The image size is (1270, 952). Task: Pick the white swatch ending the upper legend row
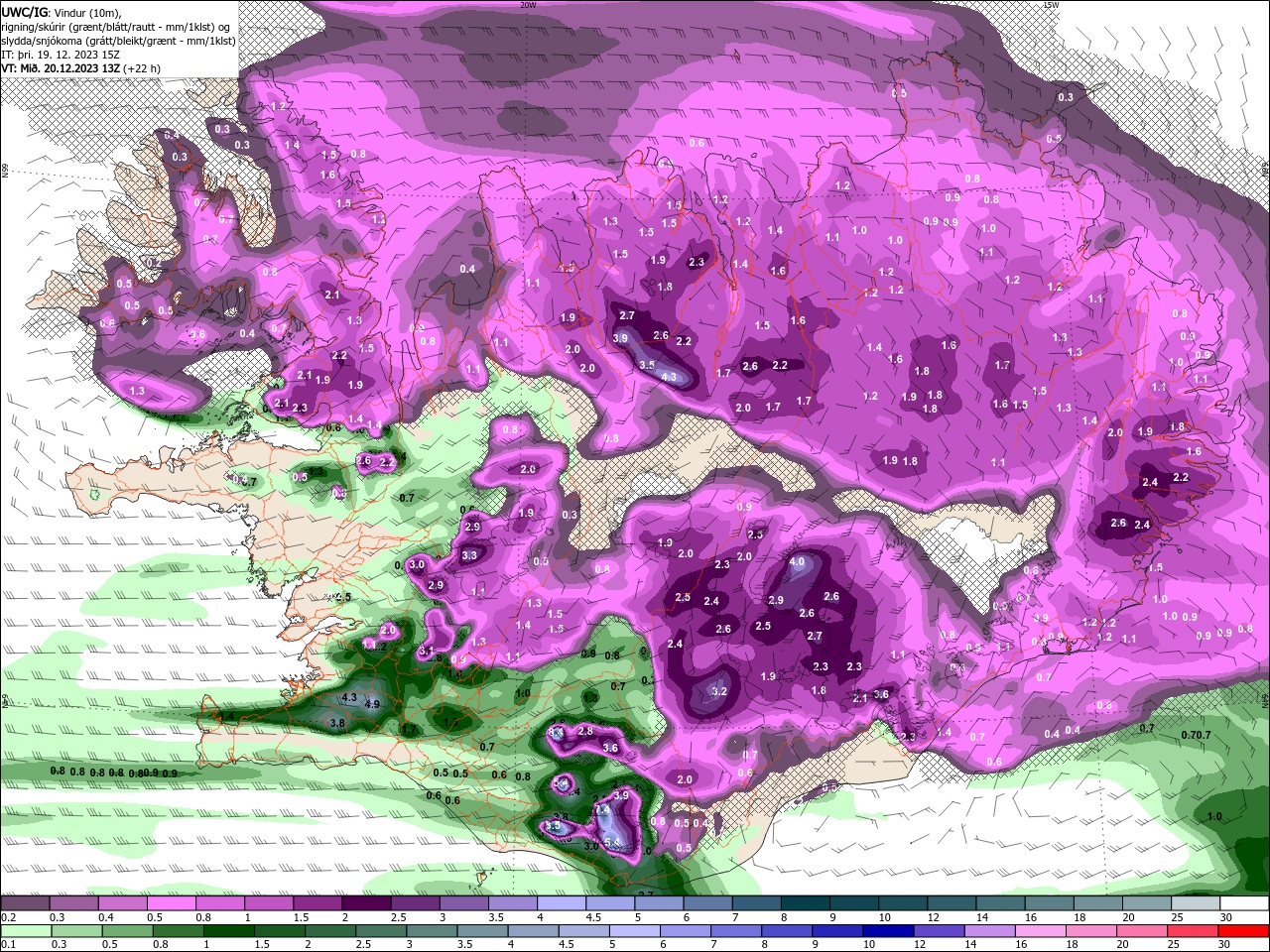click(1244, 903)
